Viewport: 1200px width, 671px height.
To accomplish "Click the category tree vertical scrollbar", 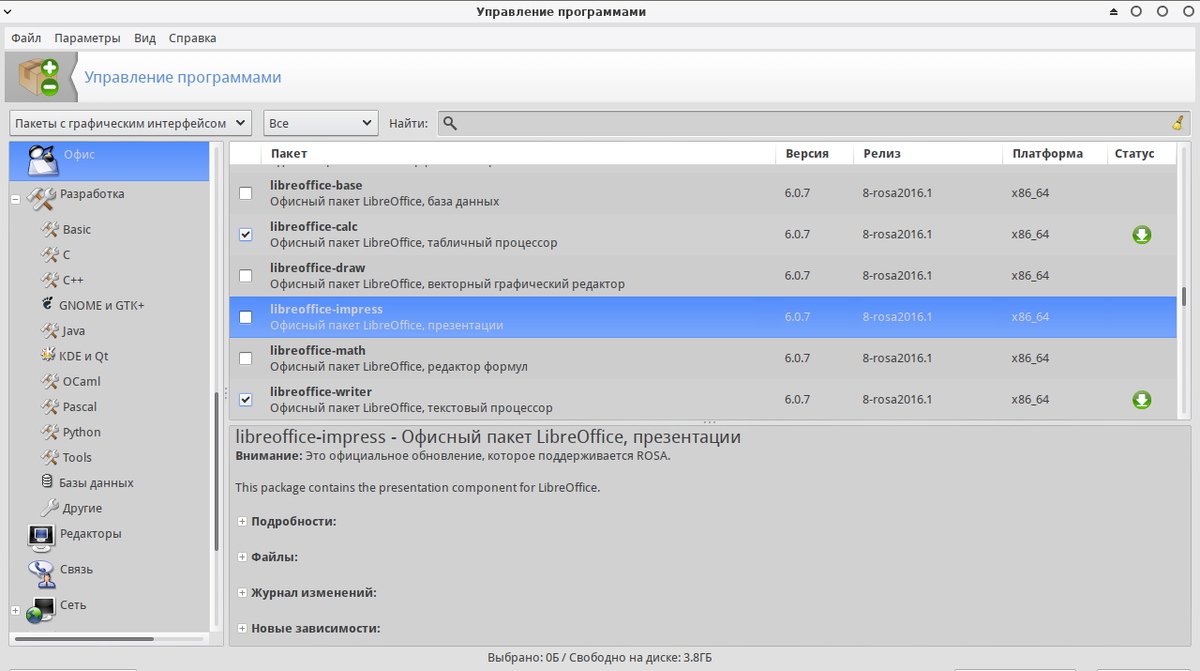I will pos(216,470).
